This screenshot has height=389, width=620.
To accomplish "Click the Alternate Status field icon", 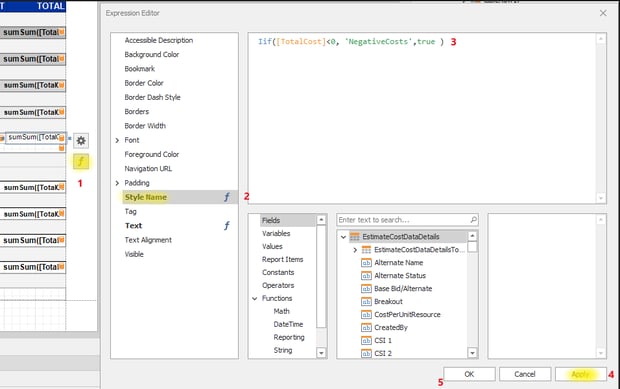I will coord(366,276).
